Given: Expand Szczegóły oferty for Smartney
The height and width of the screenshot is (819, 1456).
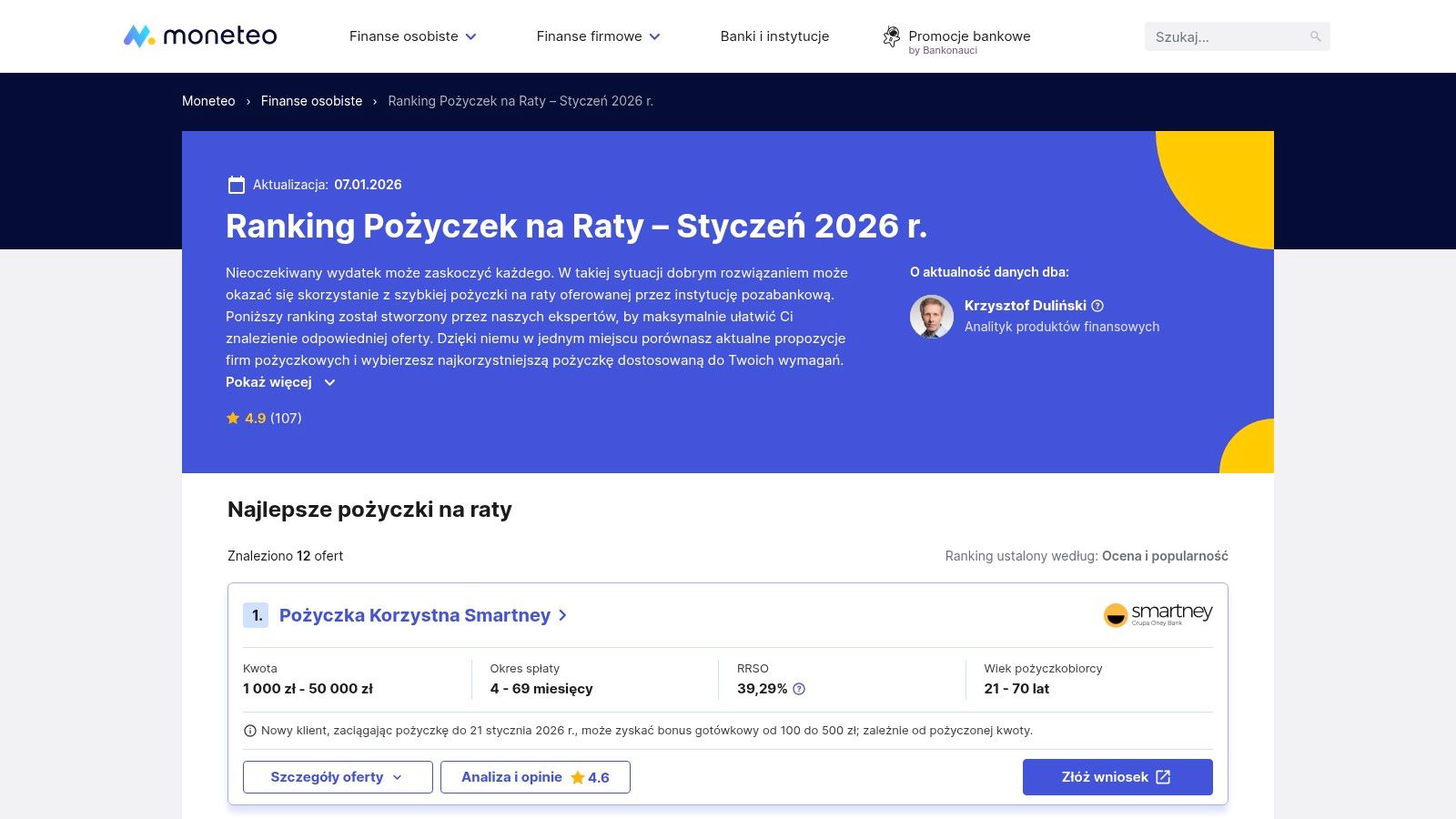Looking at the screenshot, I should (x=338, y=777).
